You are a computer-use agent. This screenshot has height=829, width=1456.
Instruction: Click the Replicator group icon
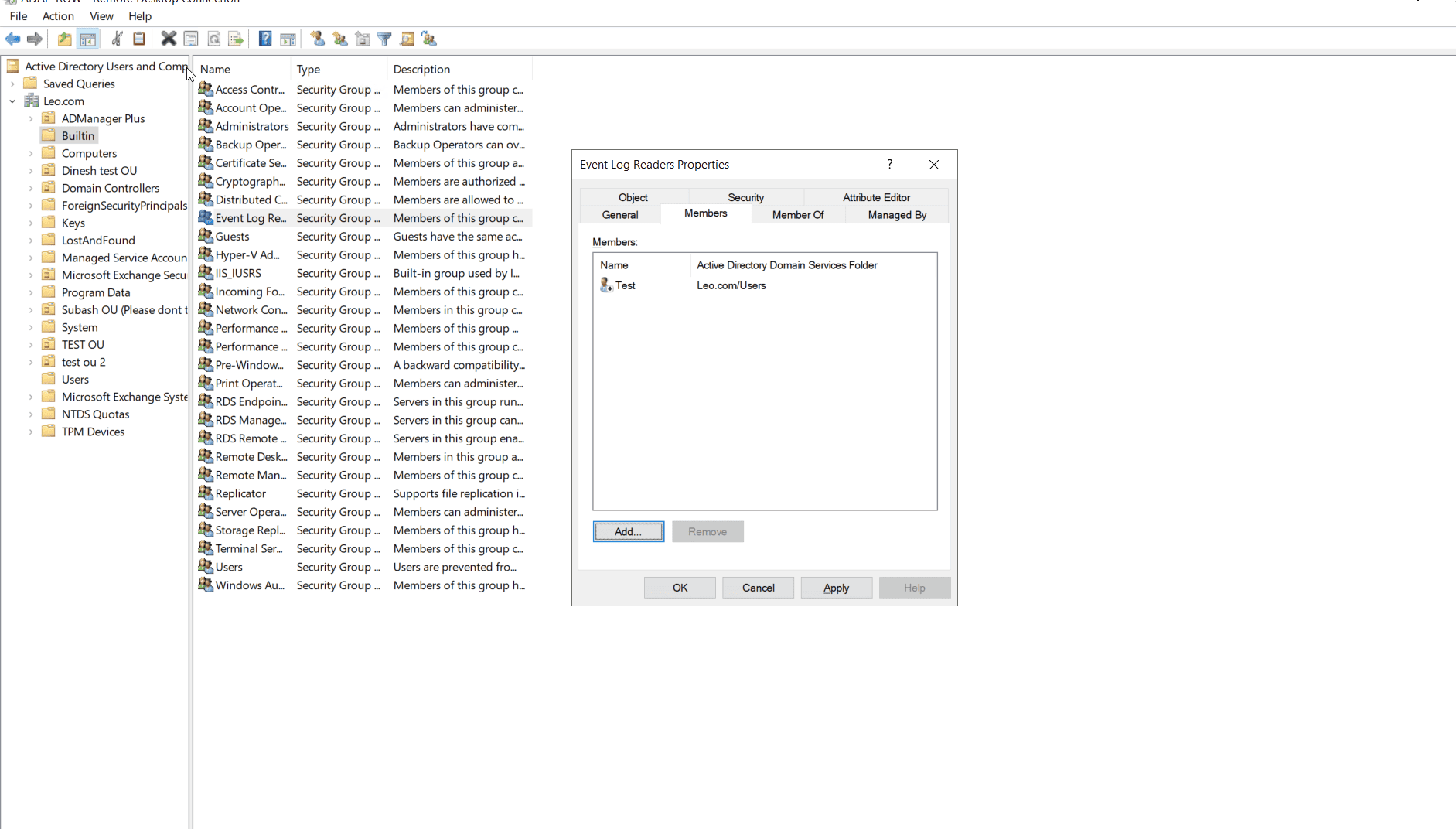coord(206,493)
